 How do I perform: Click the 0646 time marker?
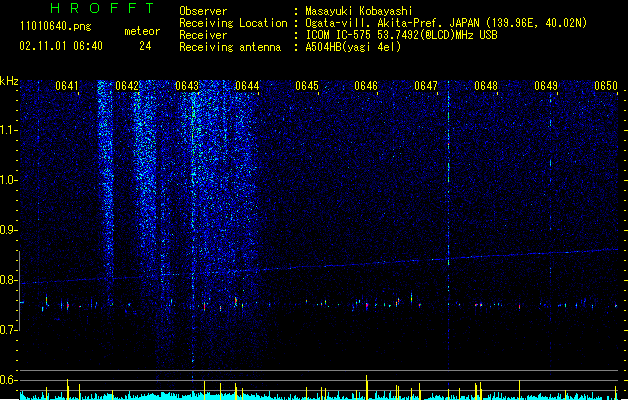click(x=366, y=86)
